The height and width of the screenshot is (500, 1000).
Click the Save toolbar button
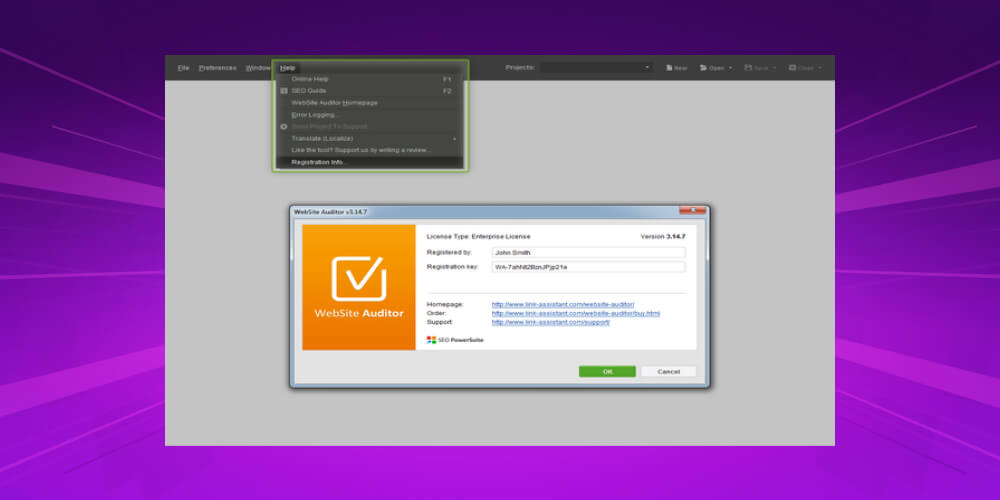click(756, 68)
